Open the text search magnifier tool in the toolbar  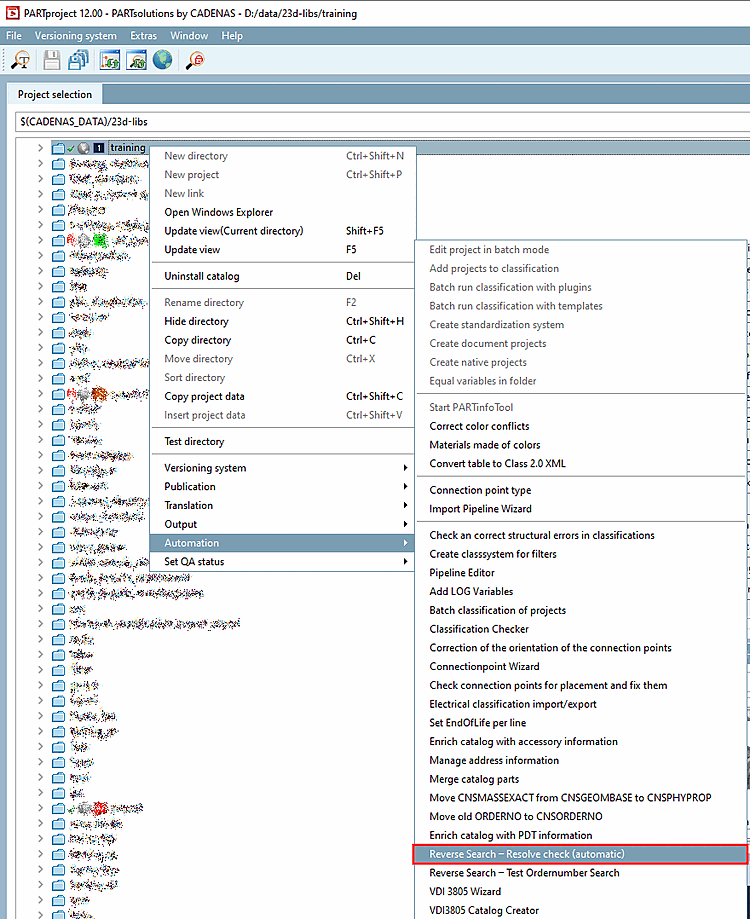pos(21,60)
